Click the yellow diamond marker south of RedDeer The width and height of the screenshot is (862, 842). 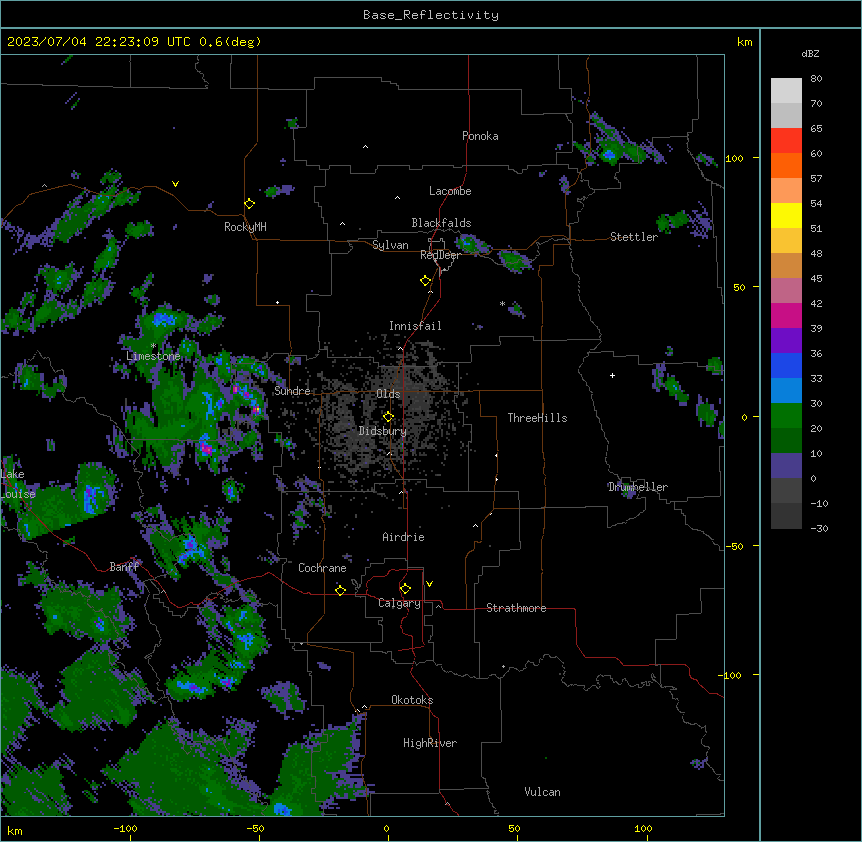click(x=425, y=281)
